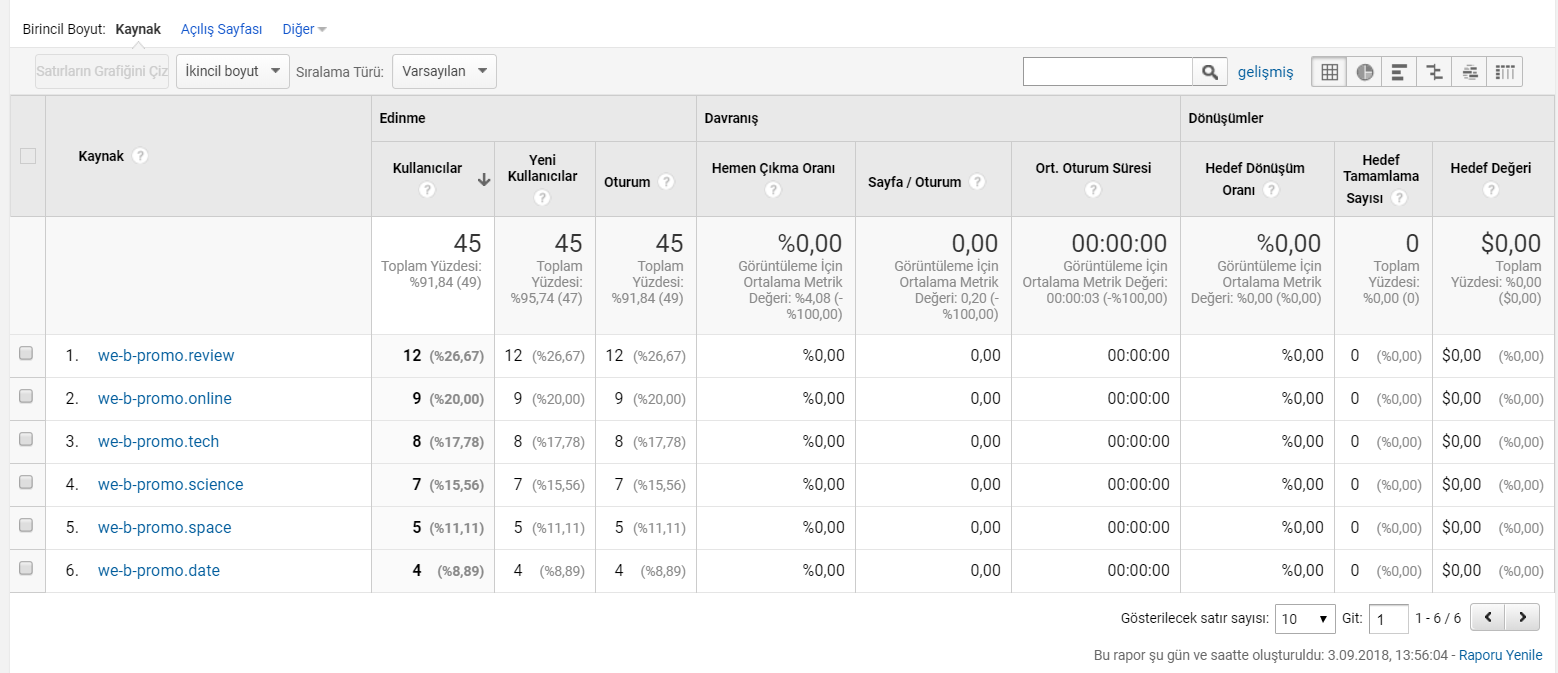
Task: Switch primary dimension to Açılış Sayfası
Action: click(221, 29)
